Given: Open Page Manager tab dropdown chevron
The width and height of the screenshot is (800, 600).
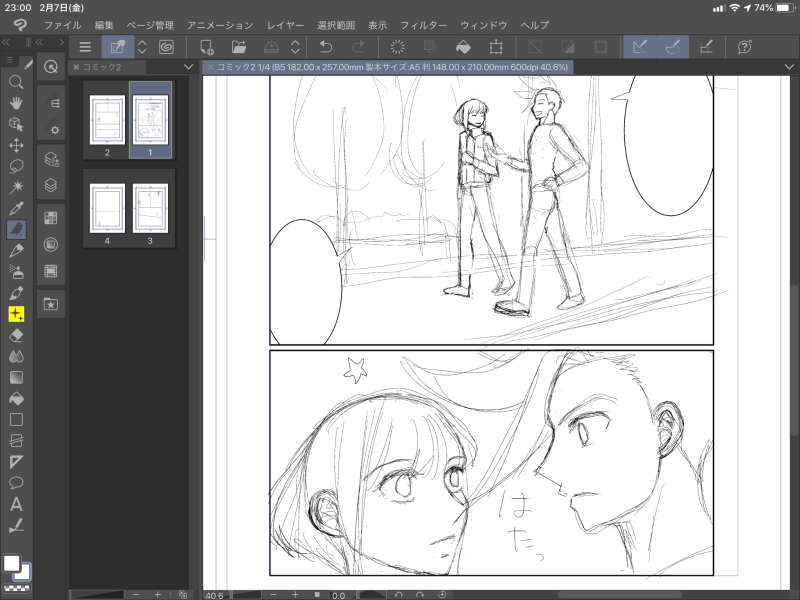Looking at the screenshot, I should click(188, 67).
